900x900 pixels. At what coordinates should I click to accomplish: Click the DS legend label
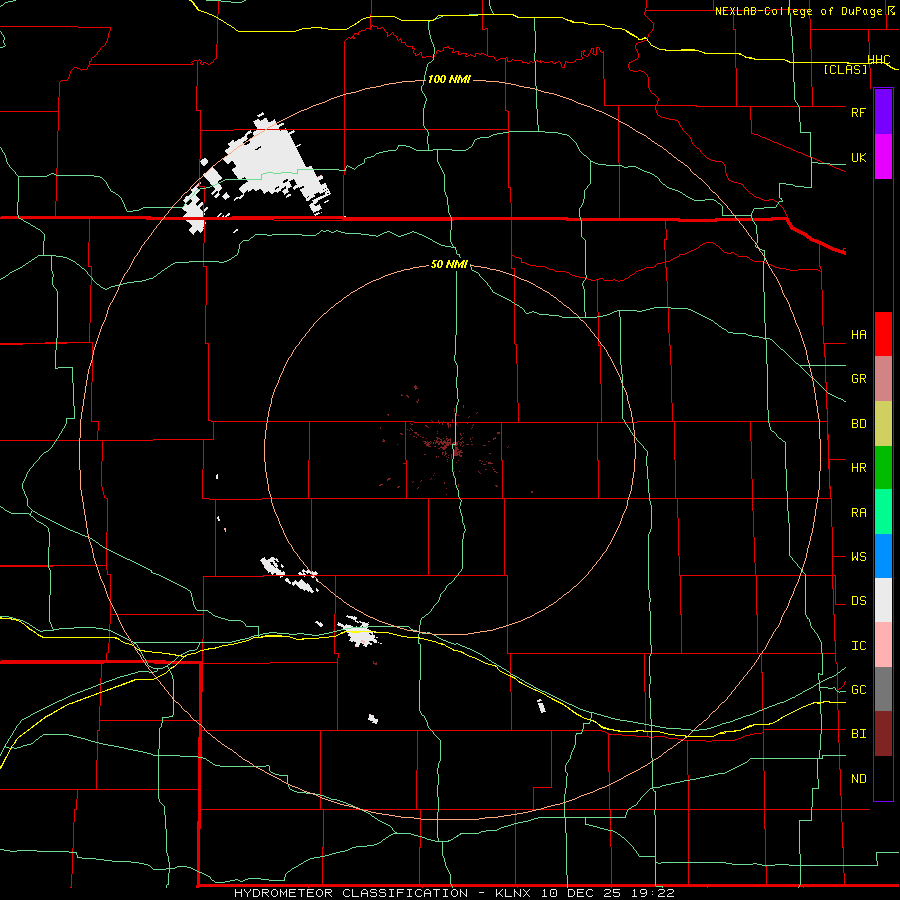click(x=858, y=601)
